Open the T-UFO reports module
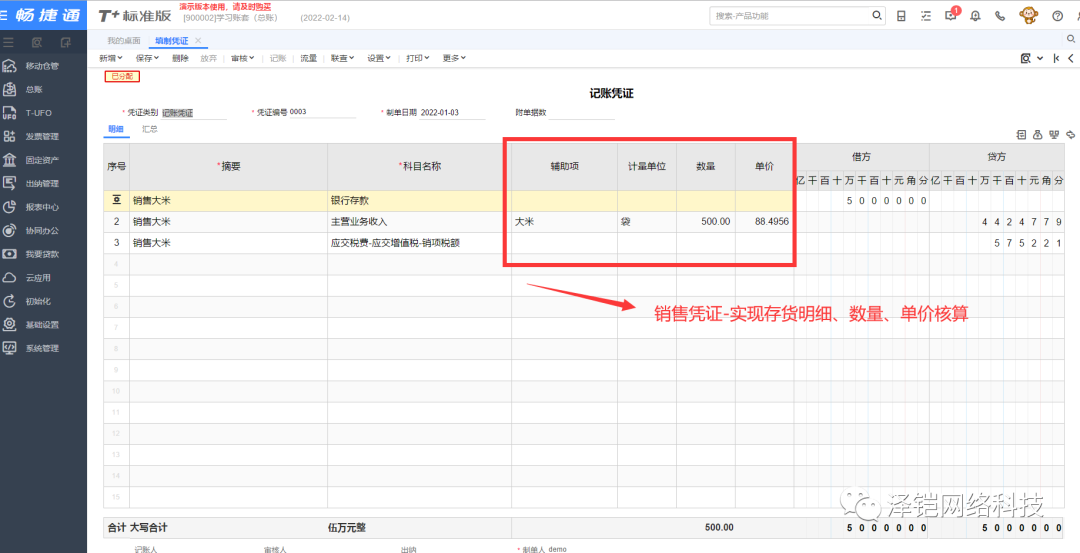The height and width of the screenshot is (553, 1080). pos(40,113)
